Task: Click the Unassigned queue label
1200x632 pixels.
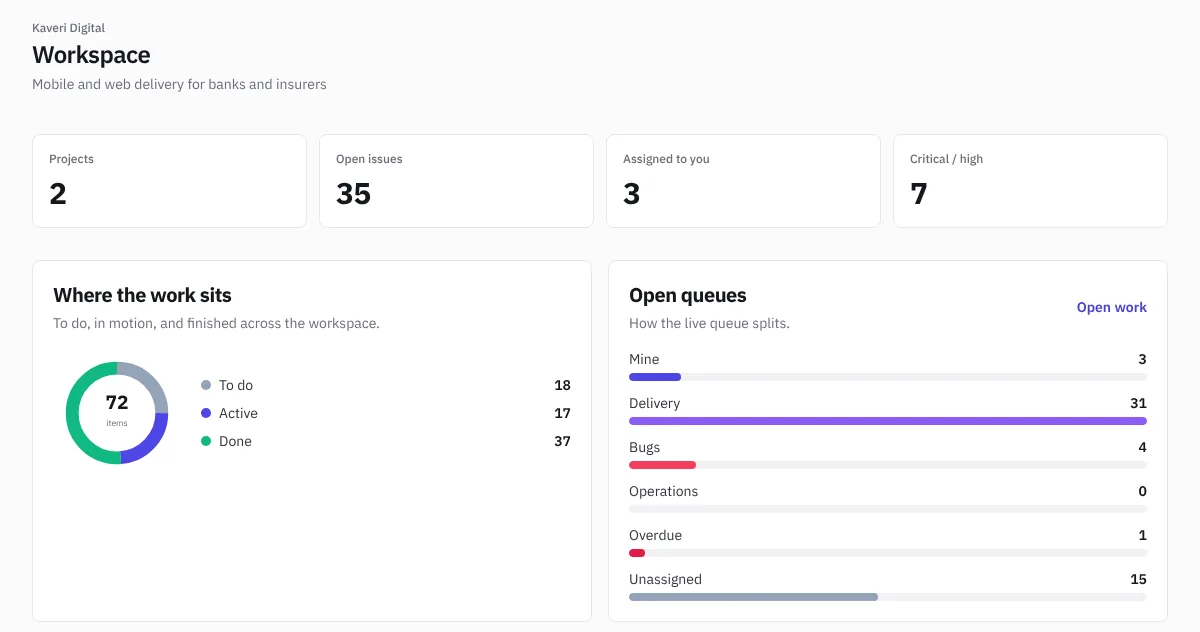Action: (x=665, y=579)
